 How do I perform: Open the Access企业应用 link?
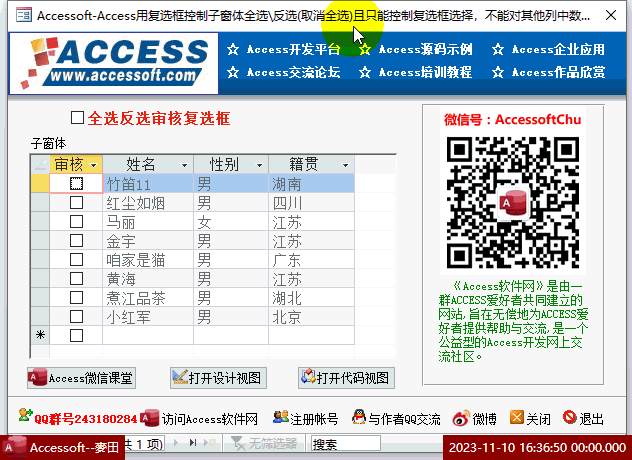pyautogui.click(x=558, y=49)
